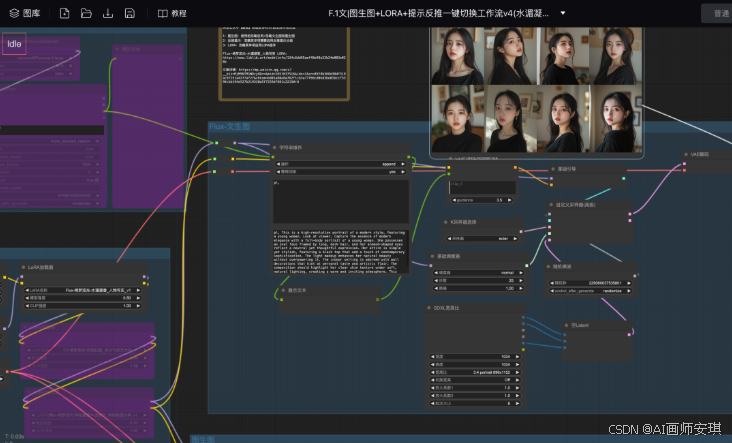
Task: Click the T: 0.00s timer text
Action: point(14,437)
